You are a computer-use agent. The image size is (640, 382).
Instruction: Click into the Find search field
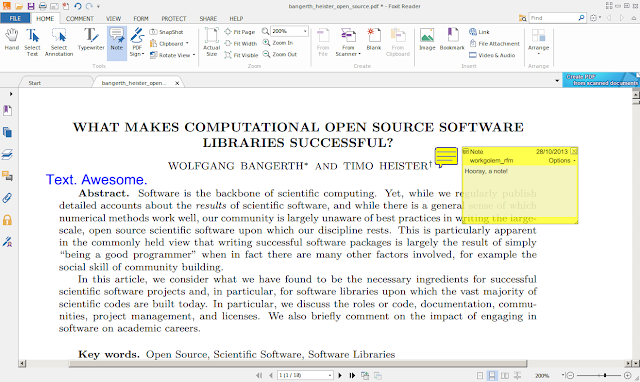(x=553, y=18)
